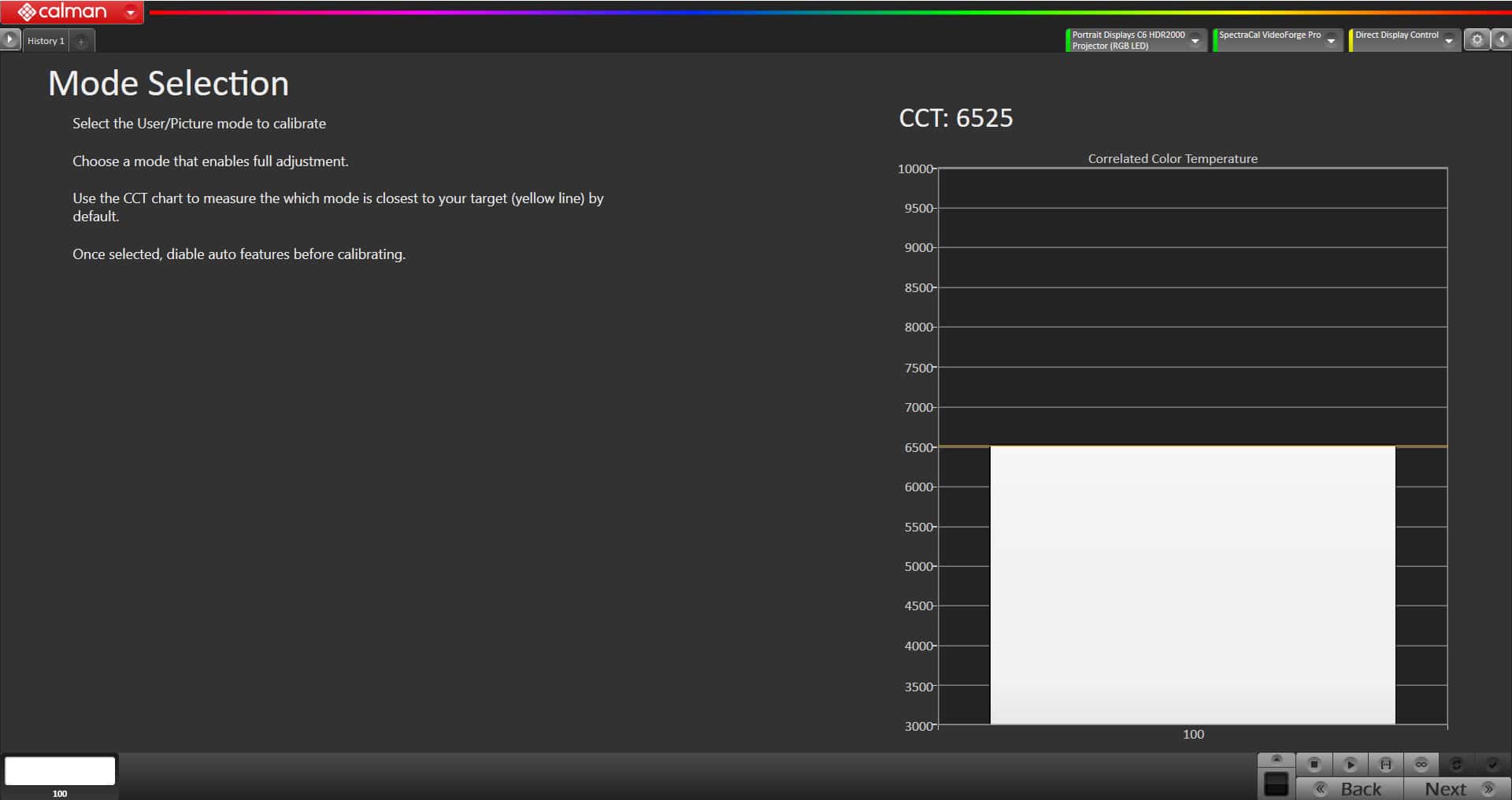
Task: Click the read series bracket icon
Action: (1385, 764)
